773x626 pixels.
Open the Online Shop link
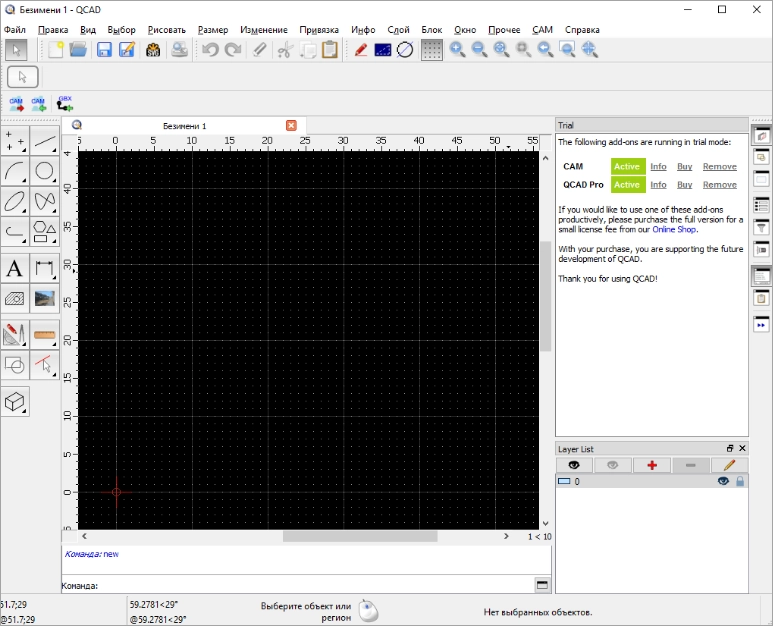click(674, 229)
